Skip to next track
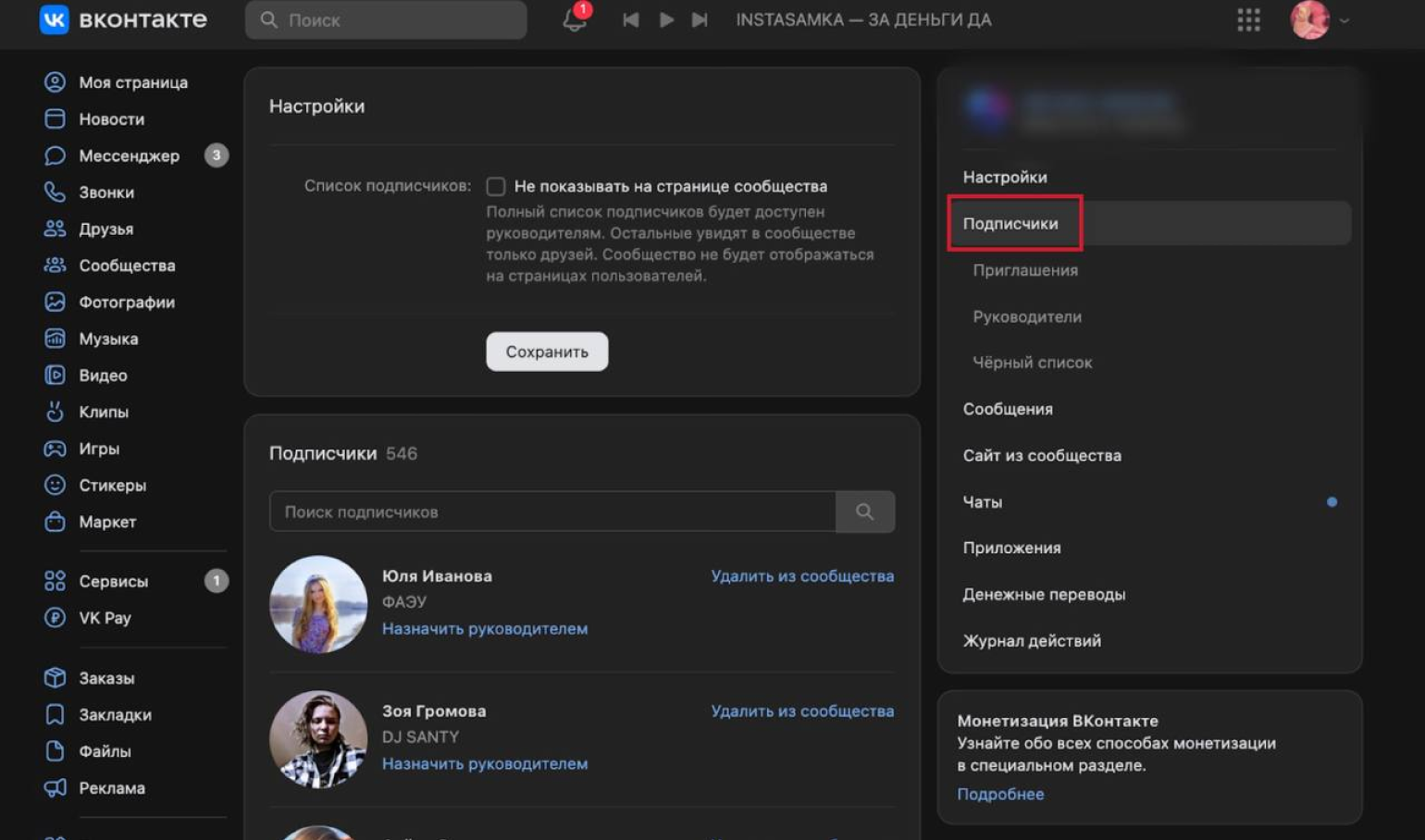This screenshot has height=840, width=1425. pos(700,19)
